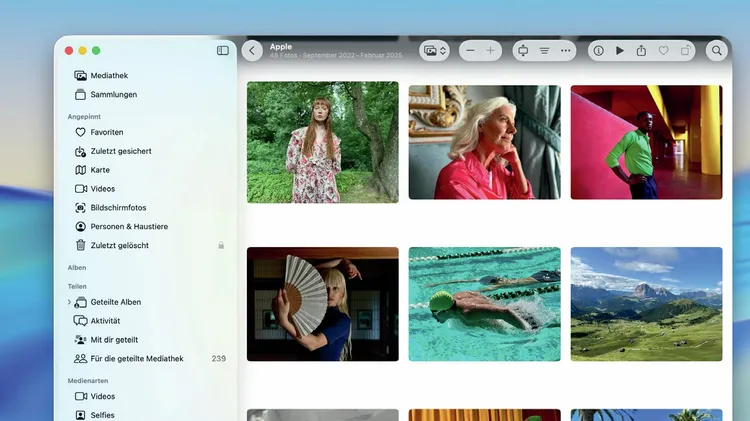
Task: Select Mediathek in the sidebar
Action: (108, 75)
